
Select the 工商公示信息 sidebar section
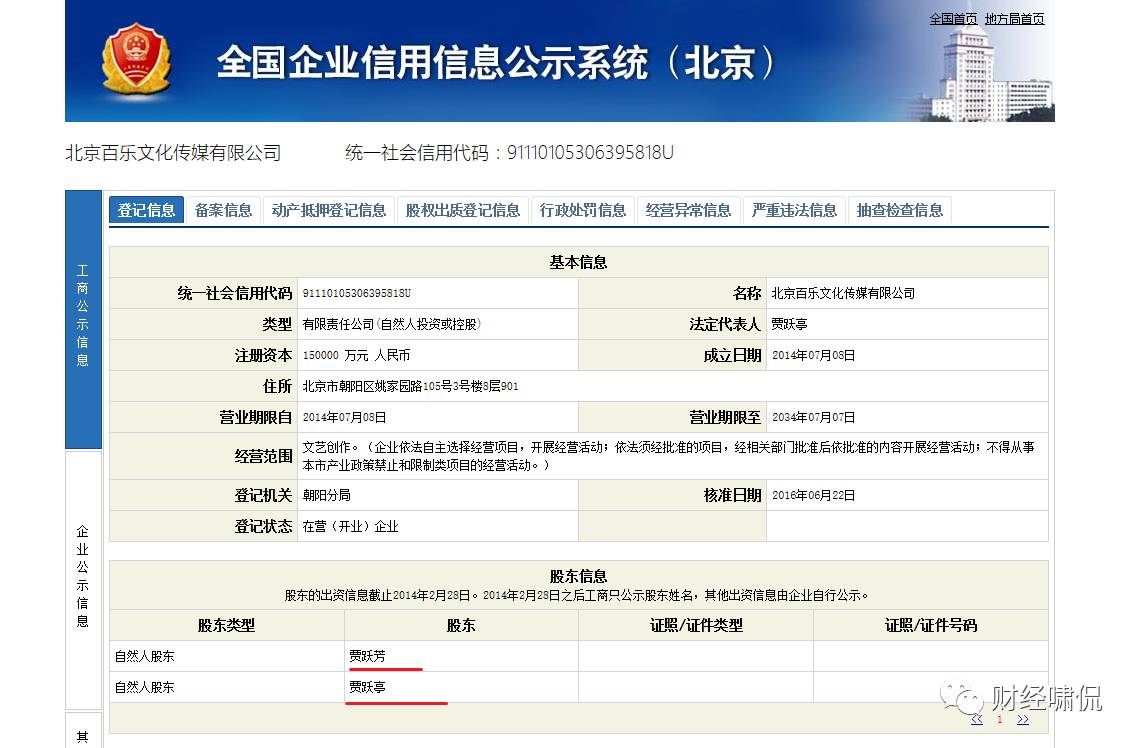(x=83, y=320)
